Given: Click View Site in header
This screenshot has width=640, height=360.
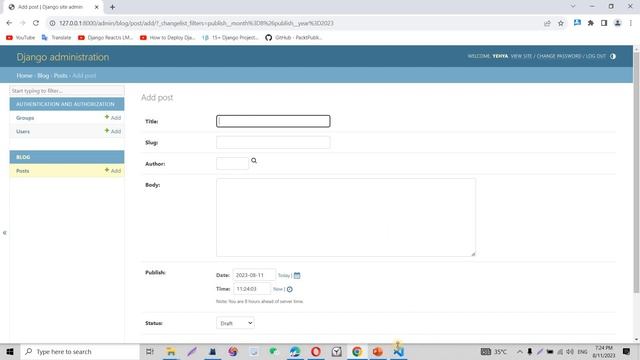Looking at the screenshot, I should (521, 56).
